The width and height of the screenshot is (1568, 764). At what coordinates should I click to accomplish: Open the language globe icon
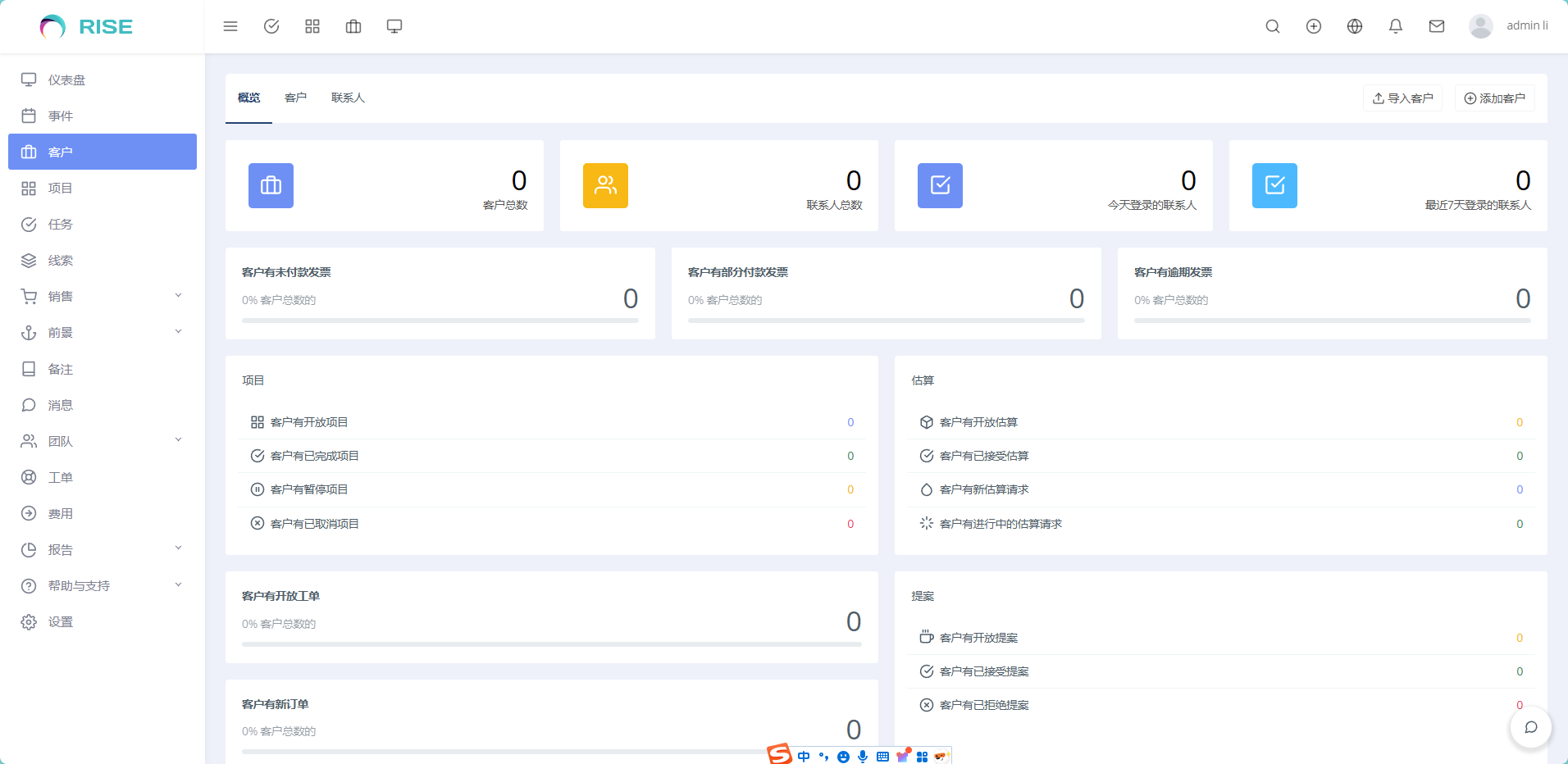[x=1355, y=26]
